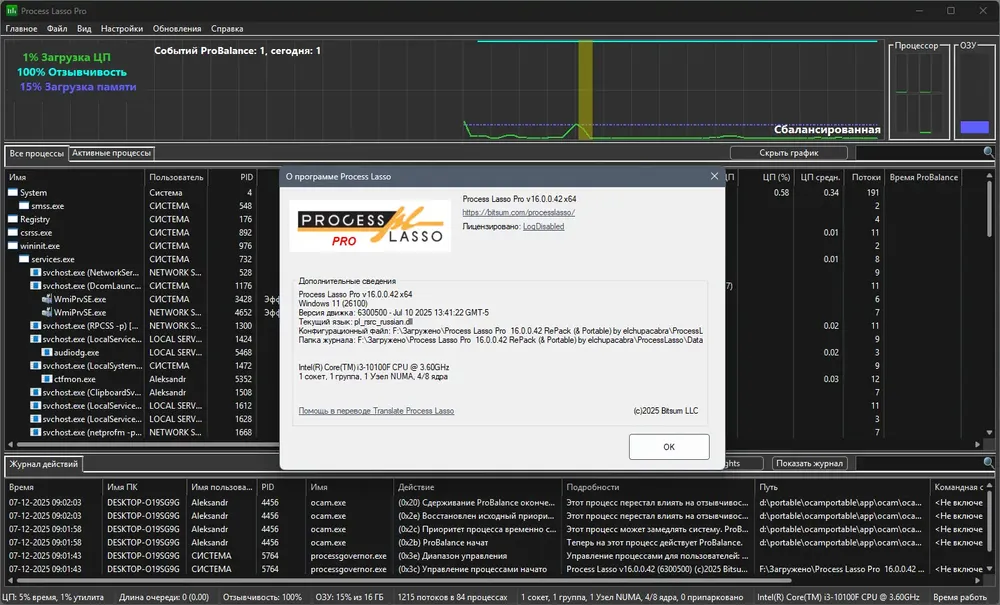Select the System process tree item
The image size is (1000, 605).
coord(33,193)
